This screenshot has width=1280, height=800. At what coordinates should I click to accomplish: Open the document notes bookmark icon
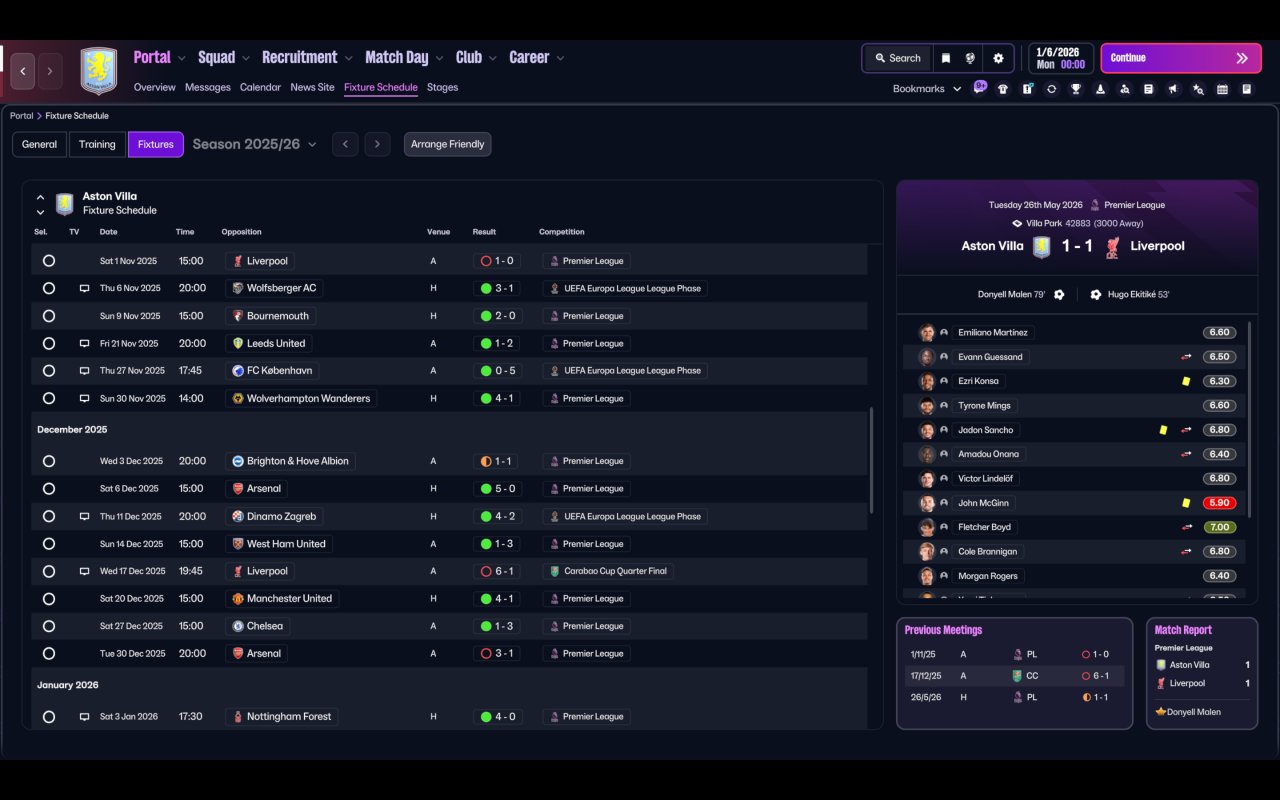[1149, 89]
